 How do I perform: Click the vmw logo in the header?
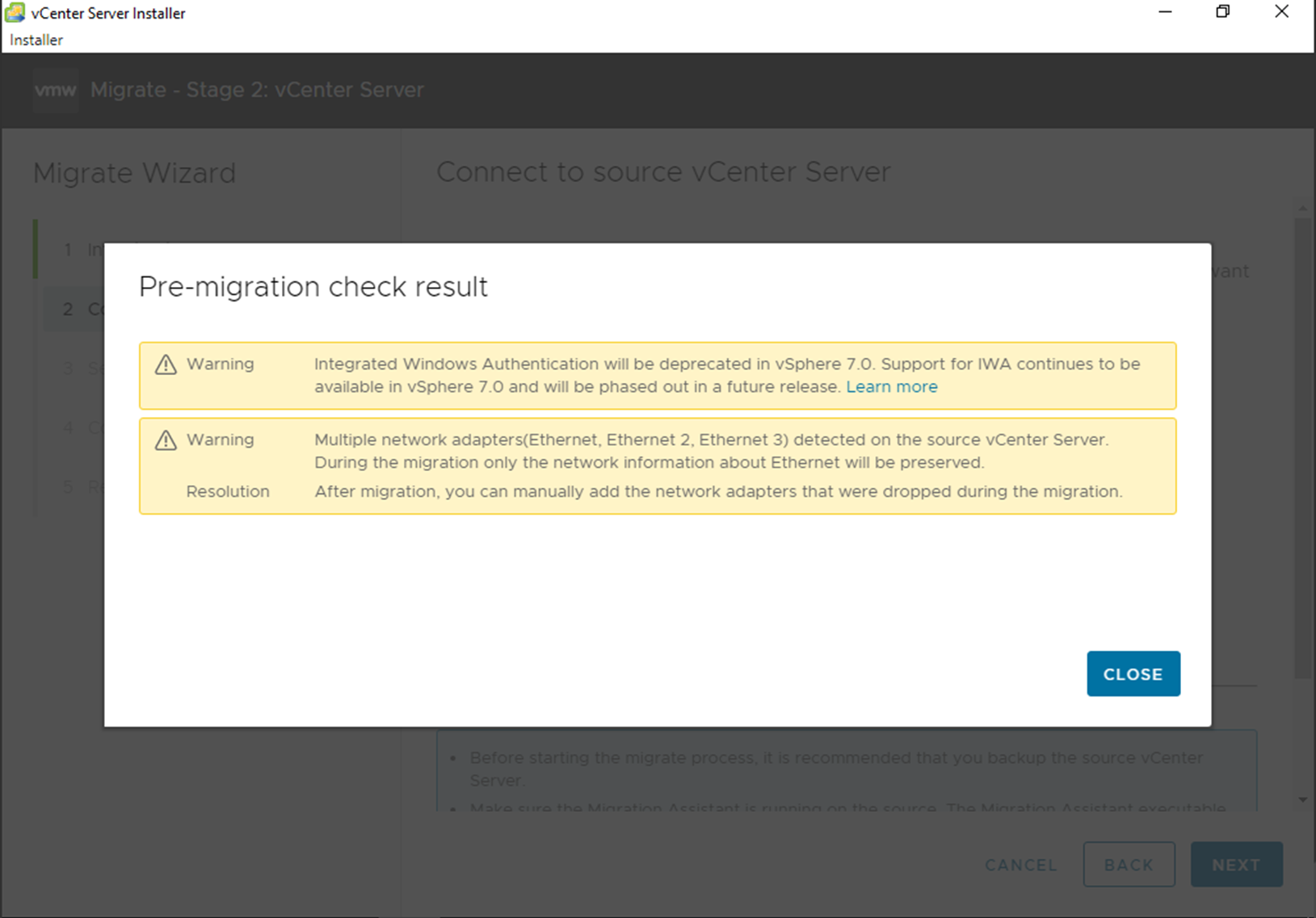(55, 90)
